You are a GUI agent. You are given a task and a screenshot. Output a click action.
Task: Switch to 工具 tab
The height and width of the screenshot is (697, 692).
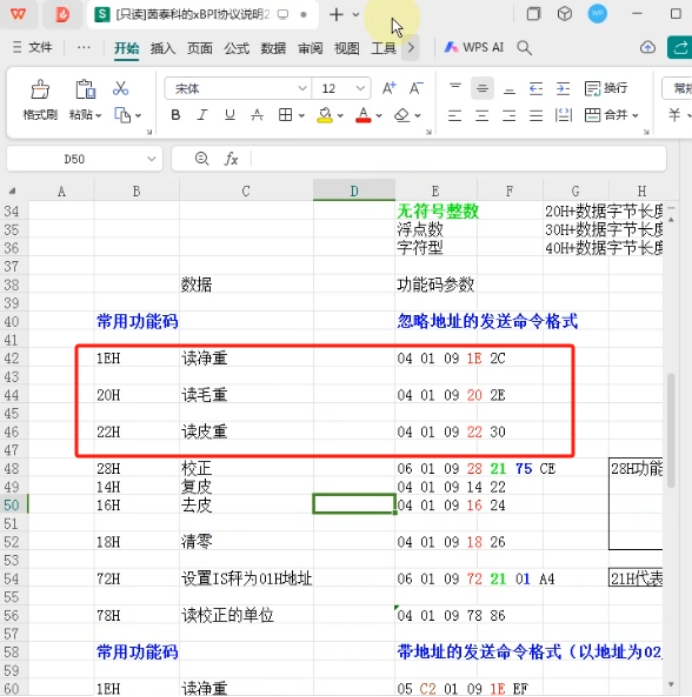[x=384, y=48]
